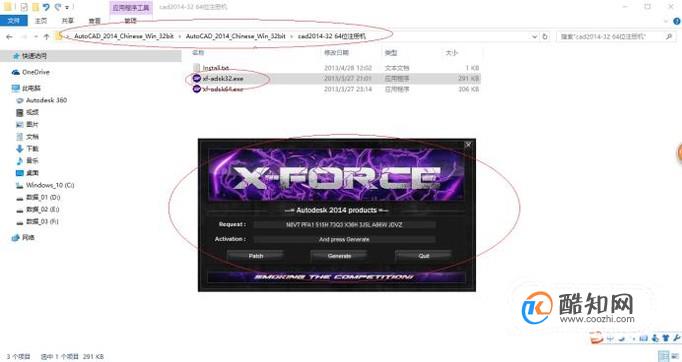This screenshot has height=362, width=682.
Task: Select the xf-adsk64.exe file icon
Action: click(197, 89)
